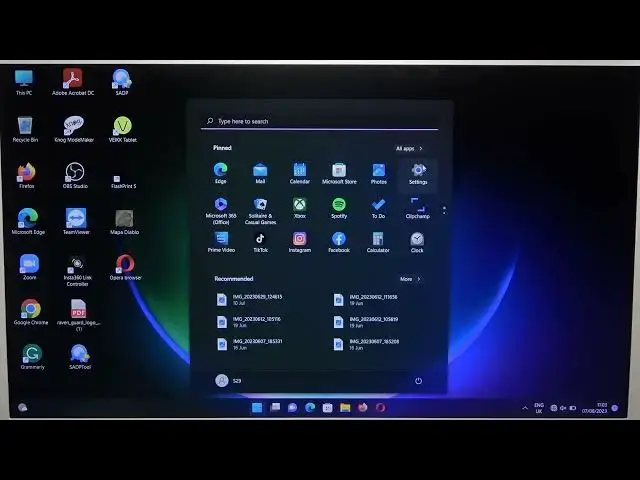Show hidden system tray icons
Viewport: 640px width, 480px height.
tap(525, 408)
